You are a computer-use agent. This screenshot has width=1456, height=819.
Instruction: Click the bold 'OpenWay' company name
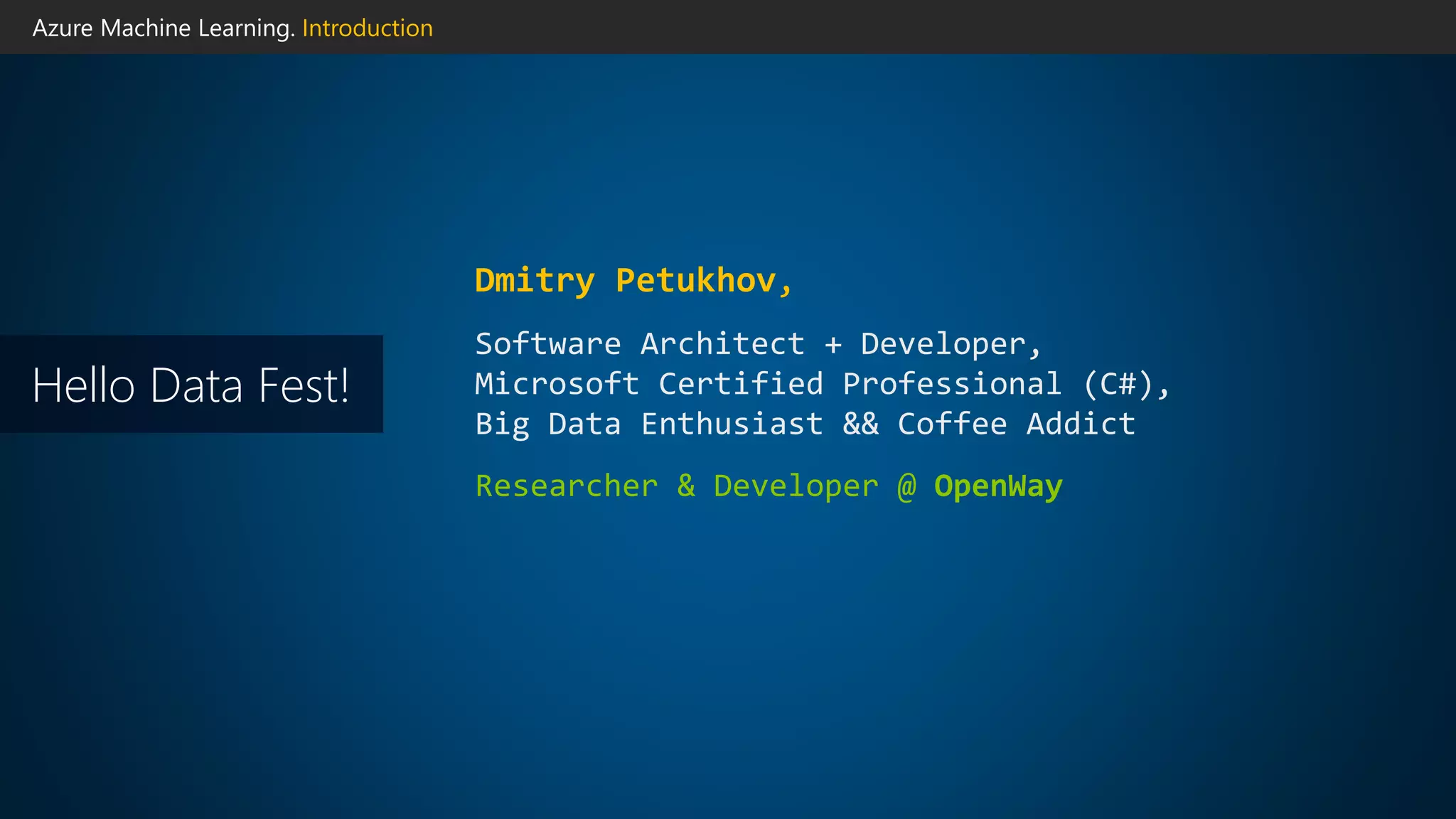[998, 486]
